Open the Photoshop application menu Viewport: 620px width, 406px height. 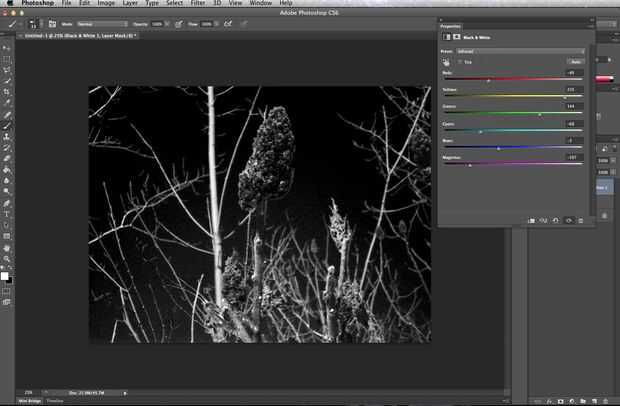[x=38, y=3]
